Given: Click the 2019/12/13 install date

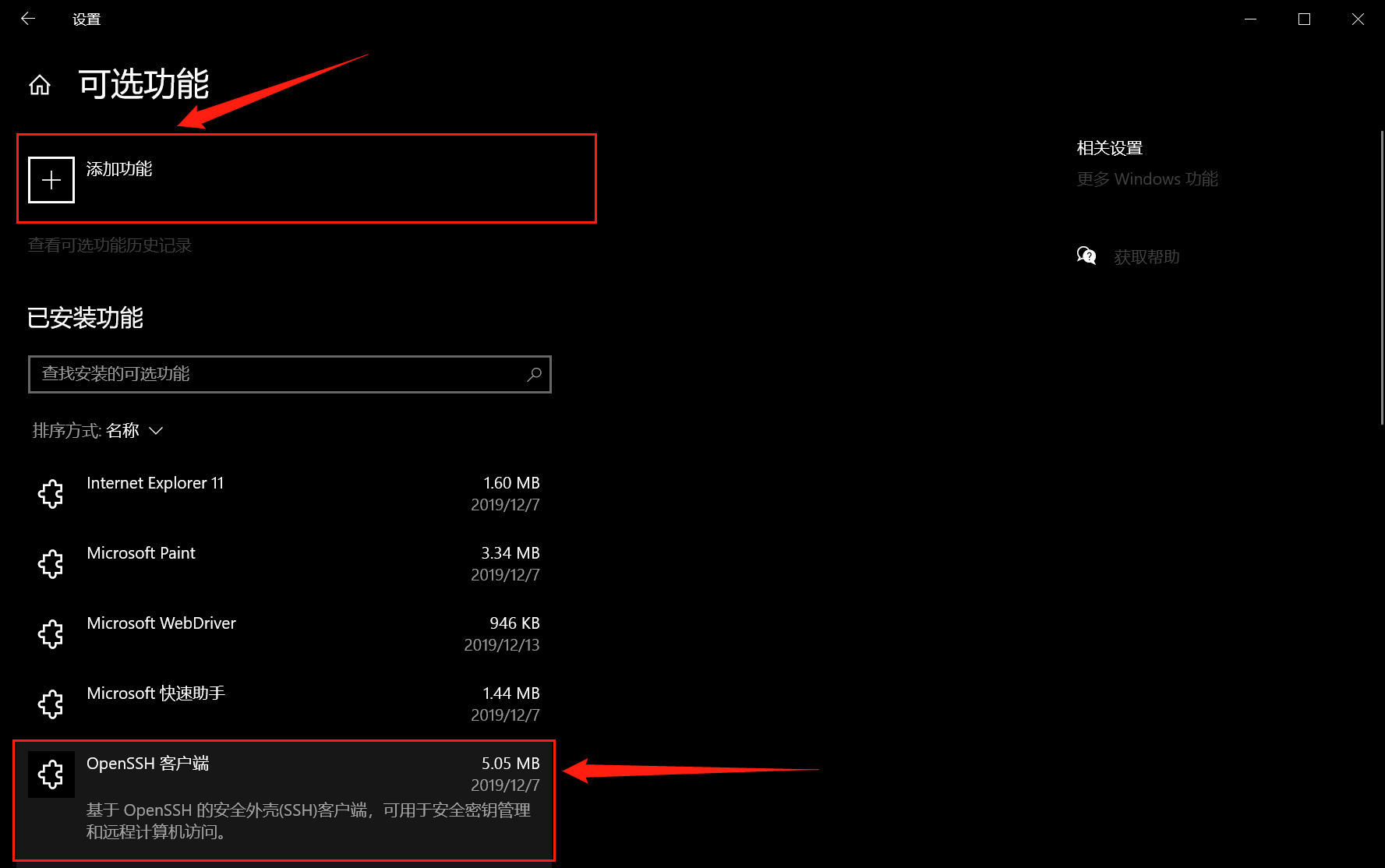Looking at the screenshot, I should (502, 645).
